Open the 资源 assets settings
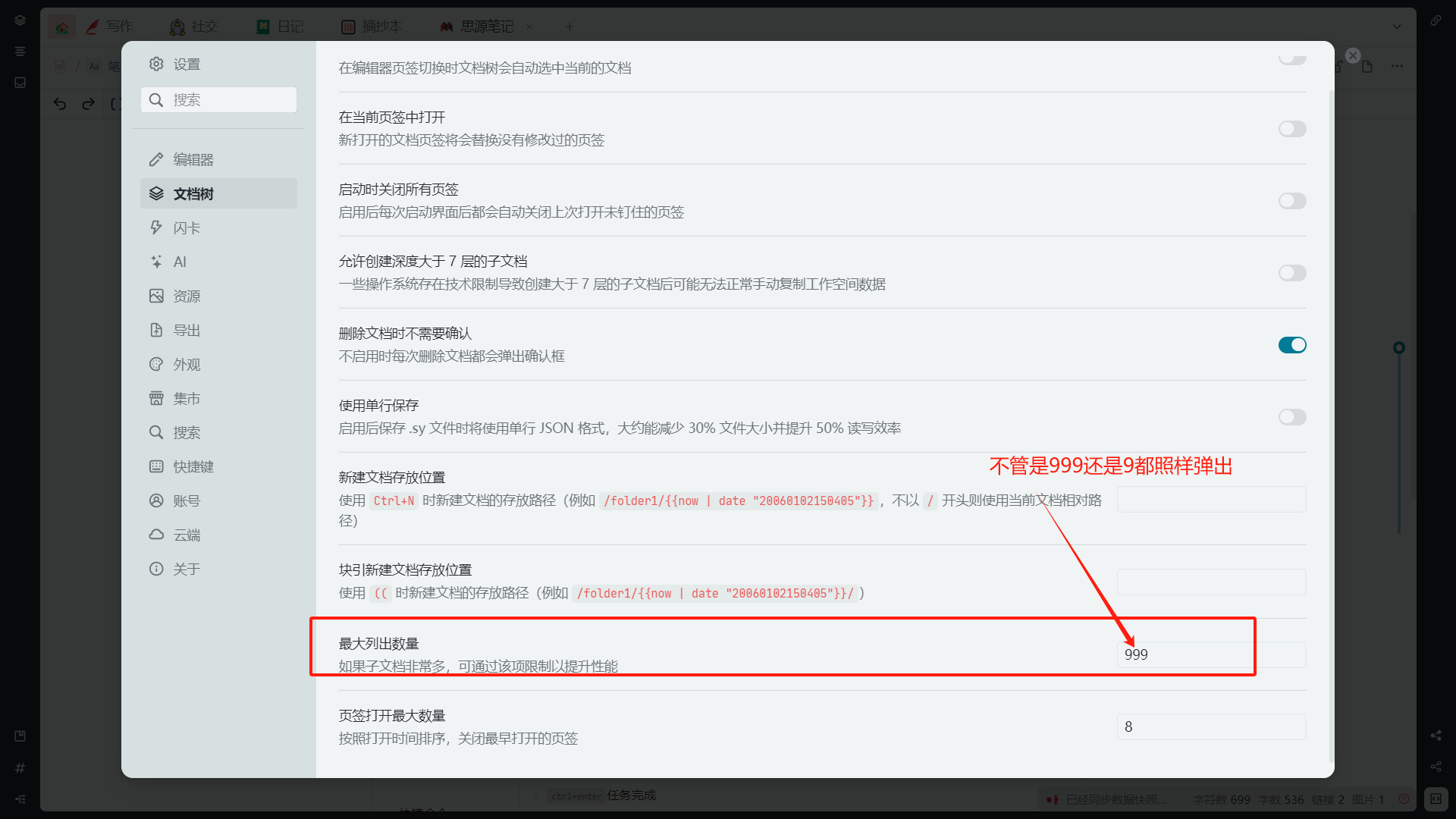The height and width of the screenshot is (819, 1456). click(186, 296)
